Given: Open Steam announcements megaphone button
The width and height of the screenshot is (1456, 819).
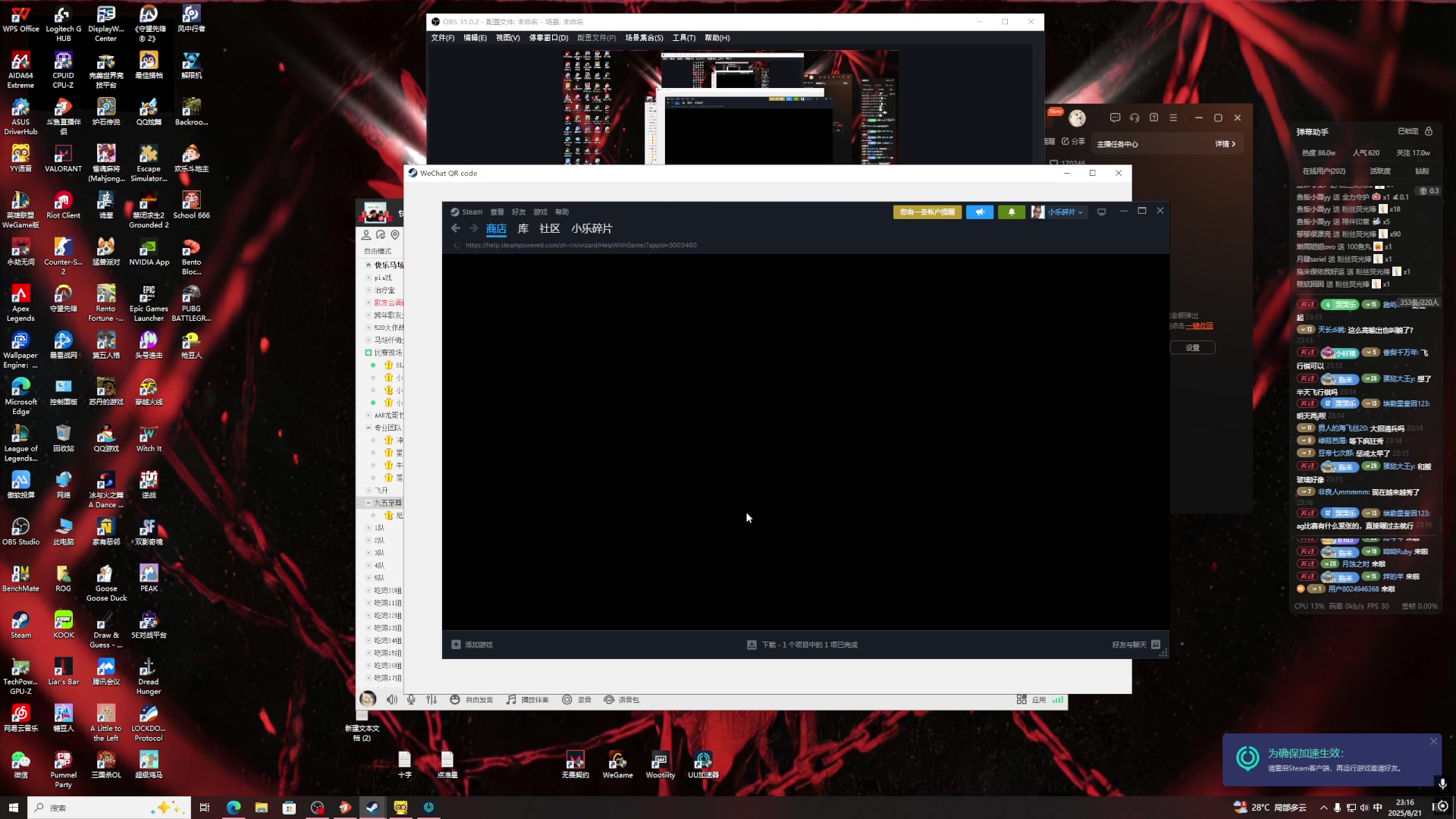Looking at the screenshot, I should [980, 212].
